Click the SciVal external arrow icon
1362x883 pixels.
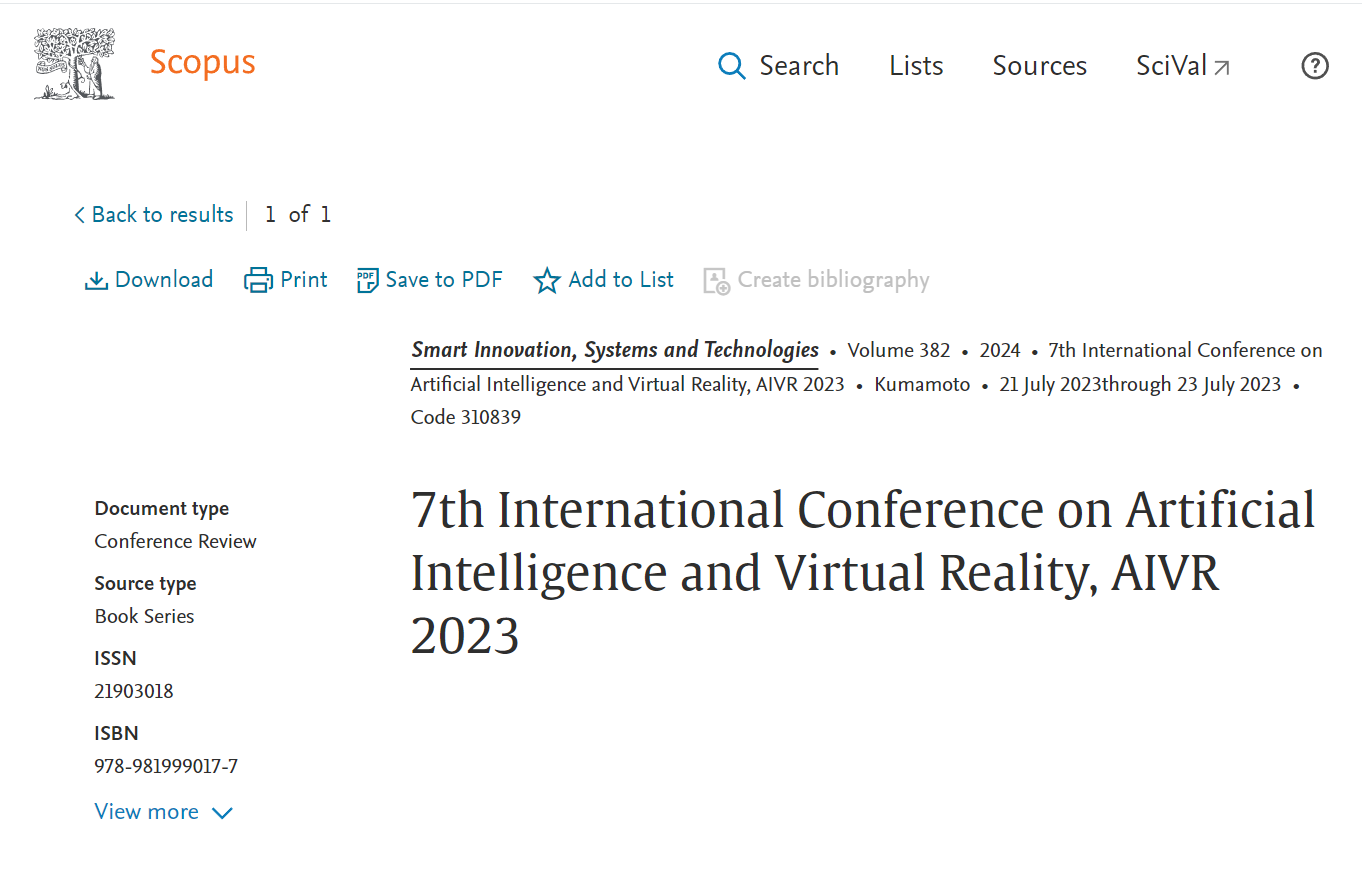point(1222,68)
